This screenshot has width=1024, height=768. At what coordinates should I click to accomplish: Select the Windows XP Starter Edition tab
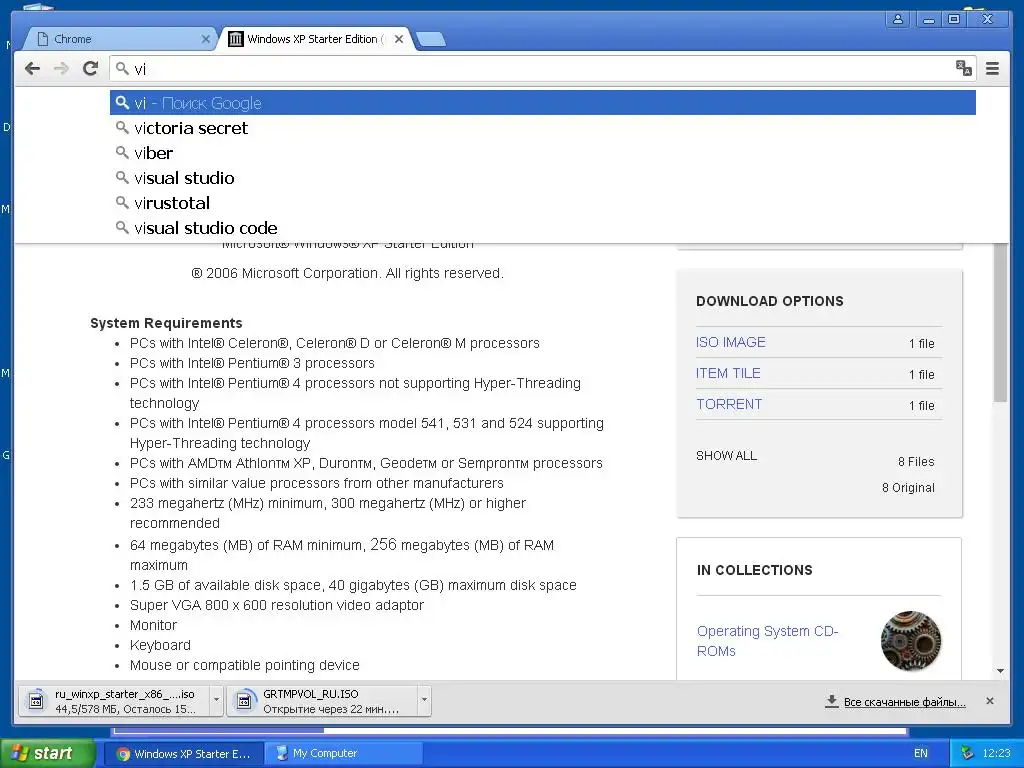click(315, 39)
